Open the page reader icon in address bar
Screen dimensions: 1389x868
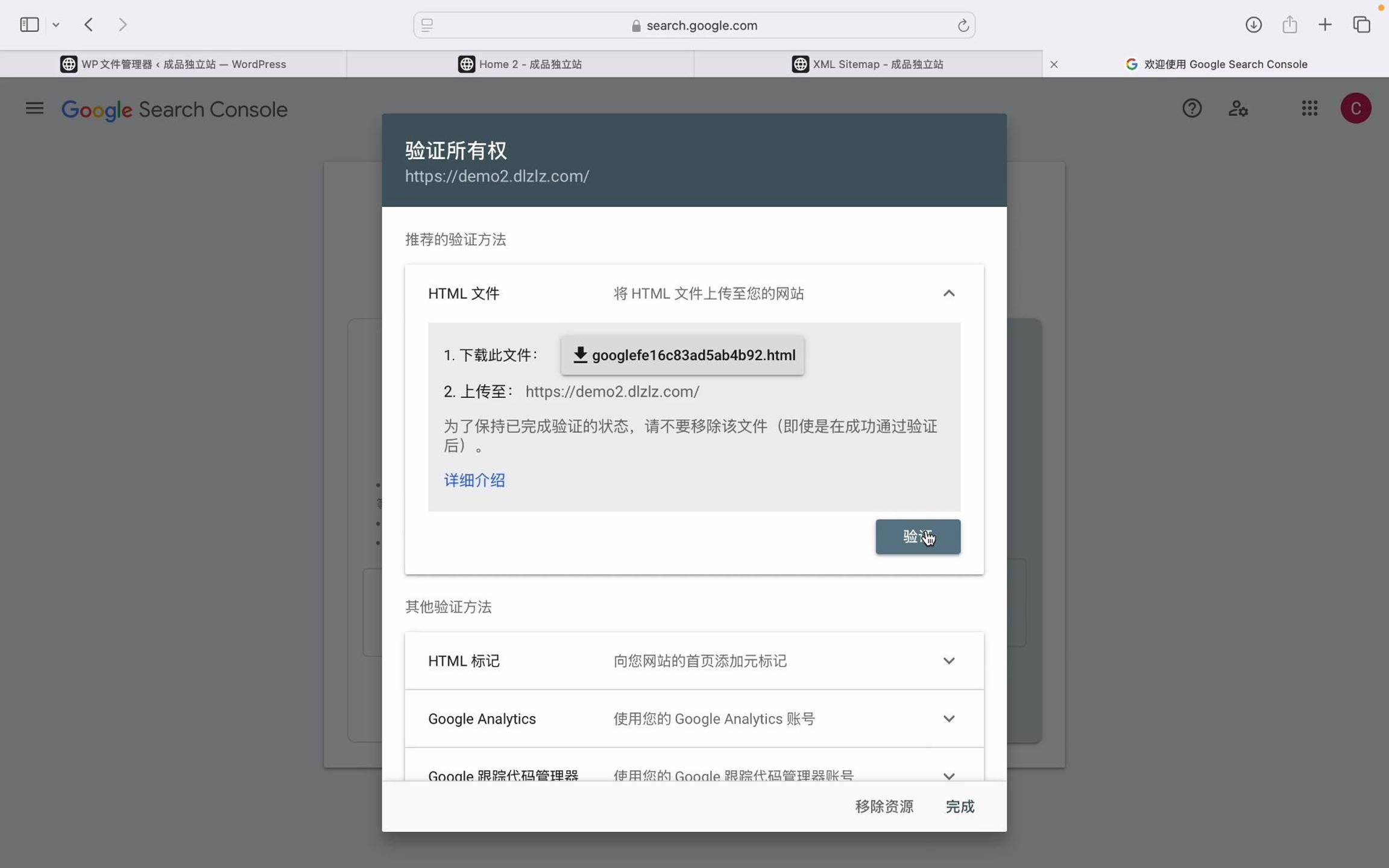[427, 25]
